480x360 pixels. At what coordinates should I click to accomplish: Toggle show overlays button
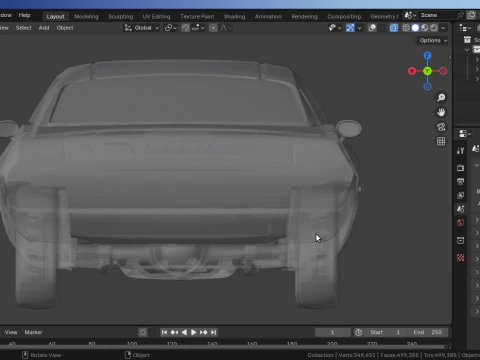coord(372,28)
